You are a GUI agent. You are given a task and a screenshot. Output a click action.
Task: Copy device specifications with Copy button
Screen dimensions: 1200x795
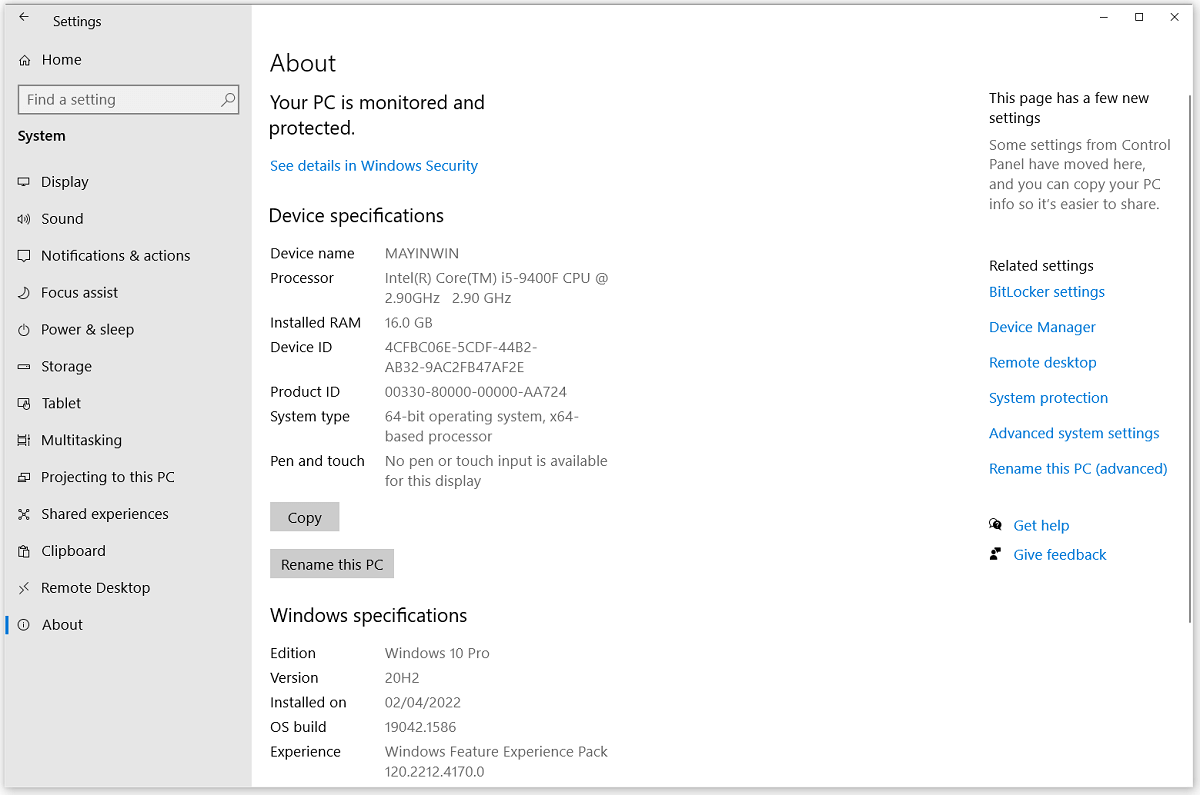pos(305,517)
